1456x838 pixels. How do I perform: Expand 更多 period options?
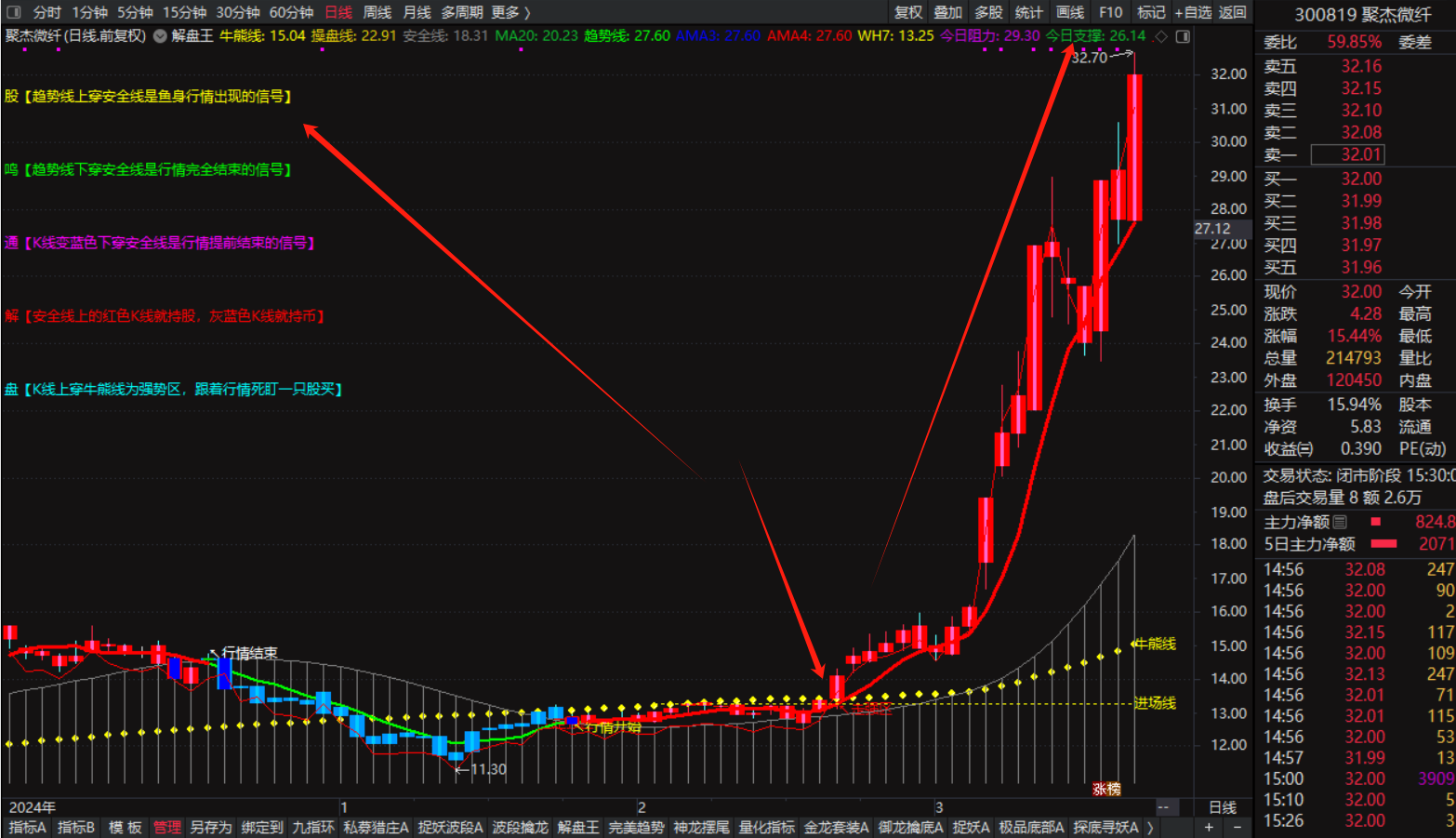click(x=510, y=12)
